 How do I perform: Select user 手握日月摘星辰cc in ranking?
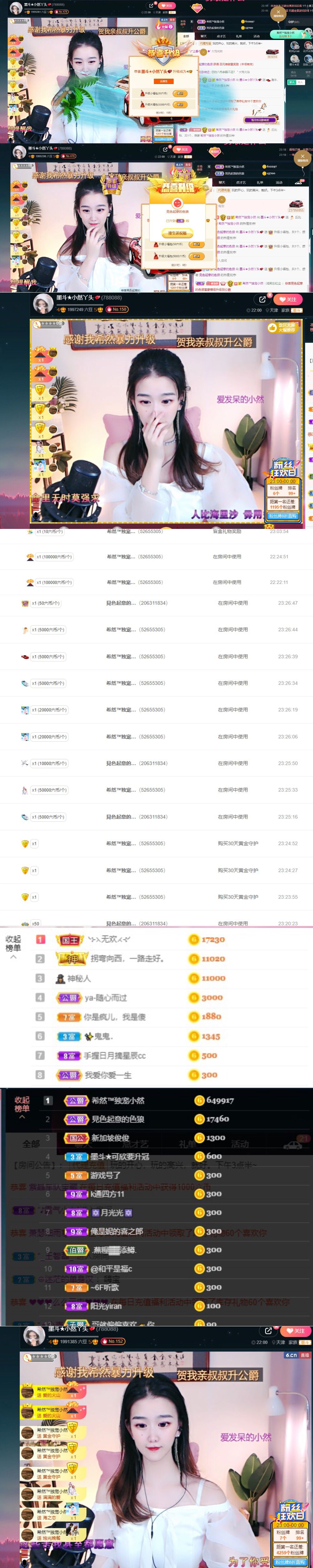(114, 1056)
